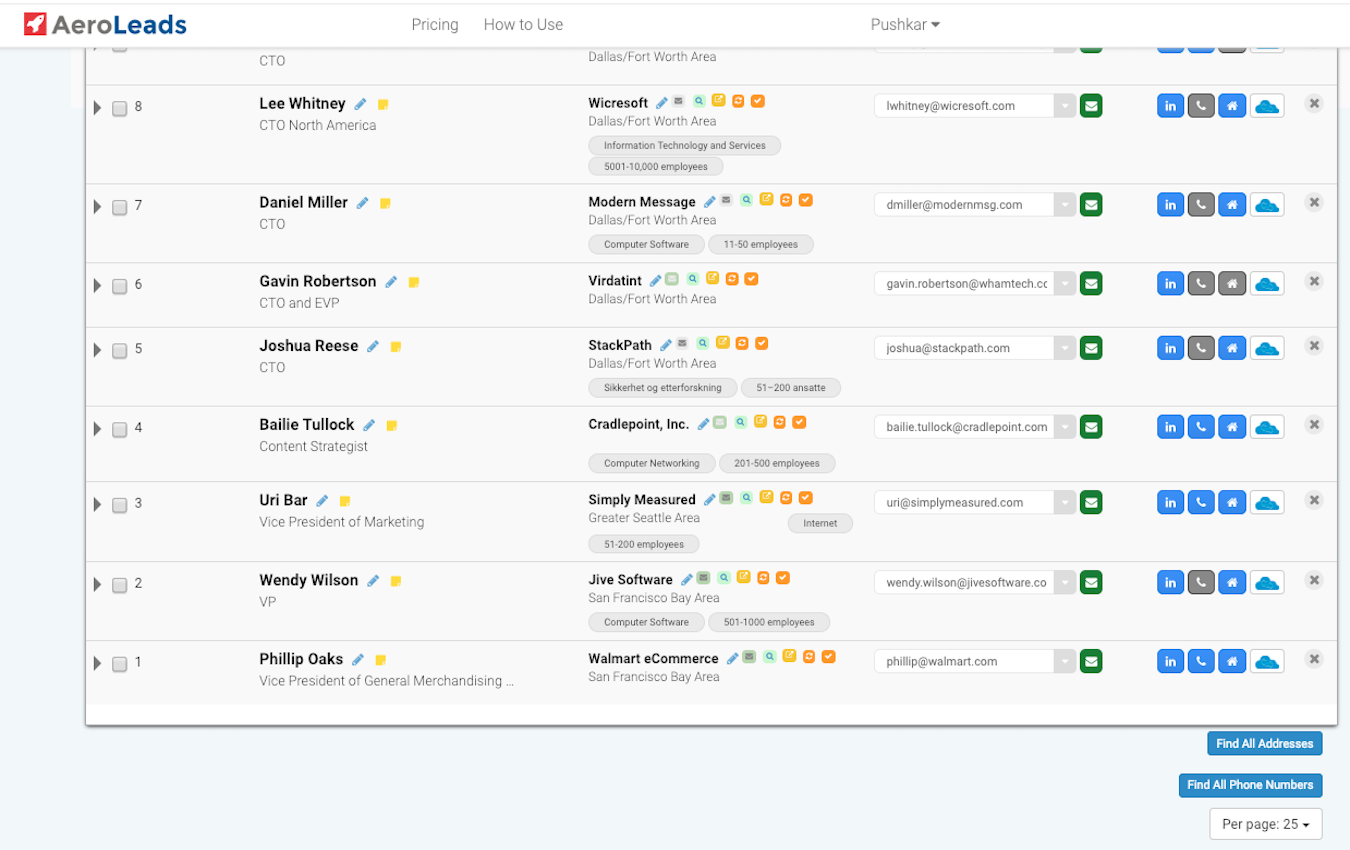Viewport: 1350px width, 850px height.
Task: Select the checkbox beside Bailie Tullock
Action: click(x=120, y=428)
